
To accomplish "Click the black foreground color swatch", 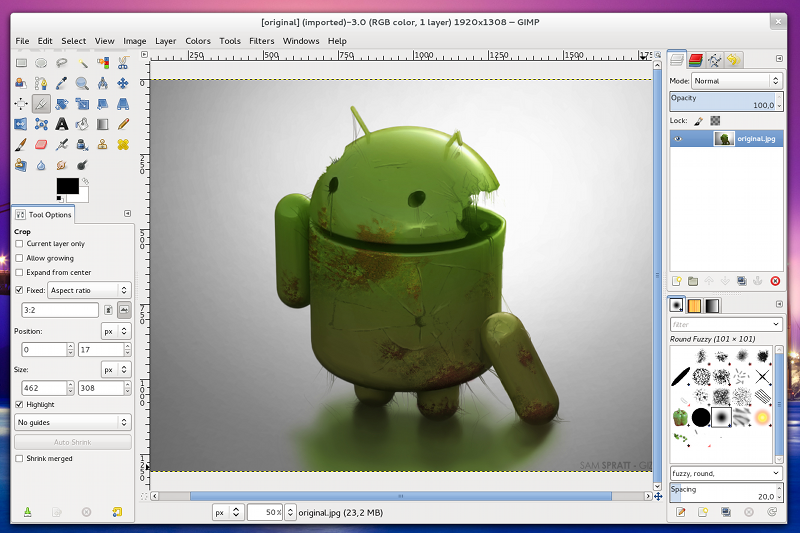I will pos(67,186).
